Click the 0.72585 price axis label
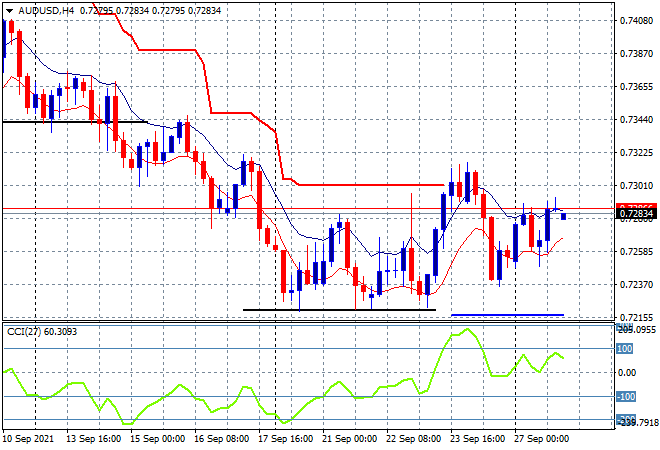Image resolution: width=660 pixels, height=450 pixels. [x=636, y=252]
